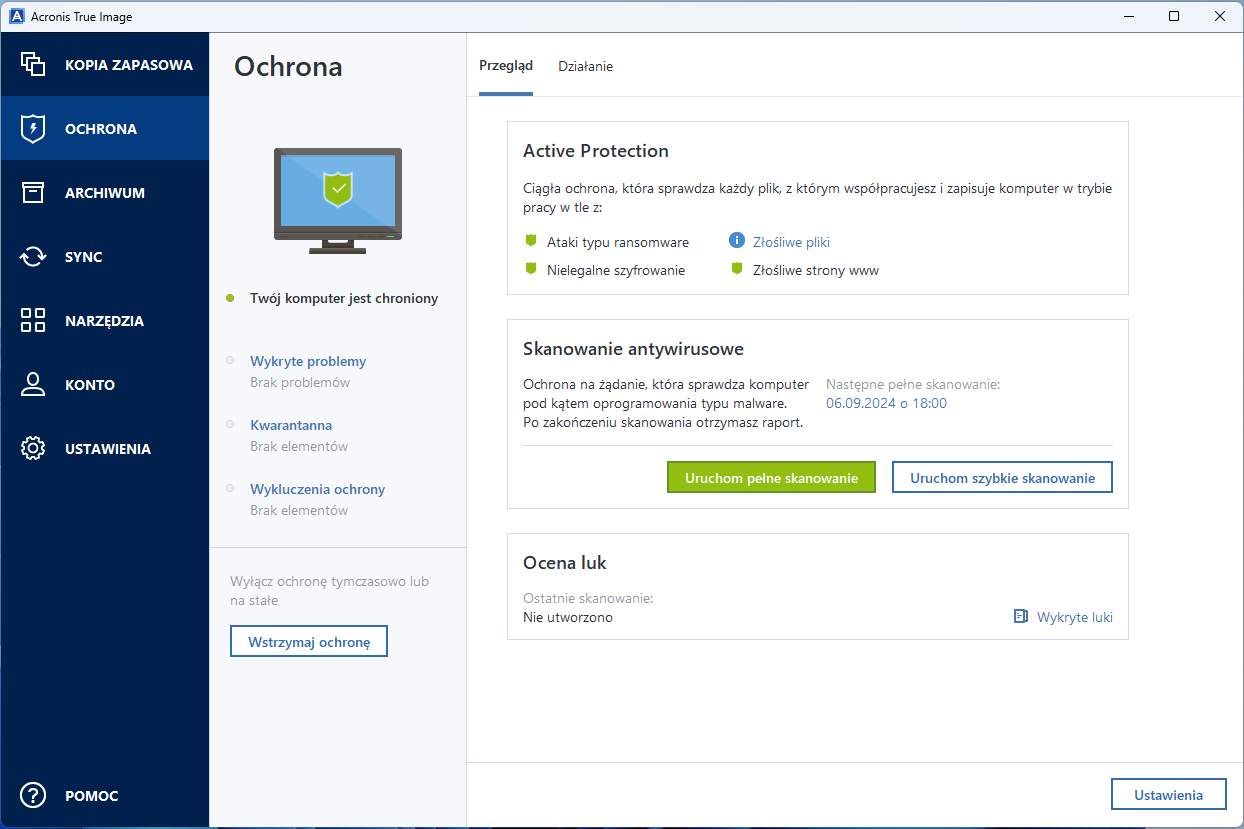
Task: Click the Acronis logo in title bar
Action: pos(17,16)
